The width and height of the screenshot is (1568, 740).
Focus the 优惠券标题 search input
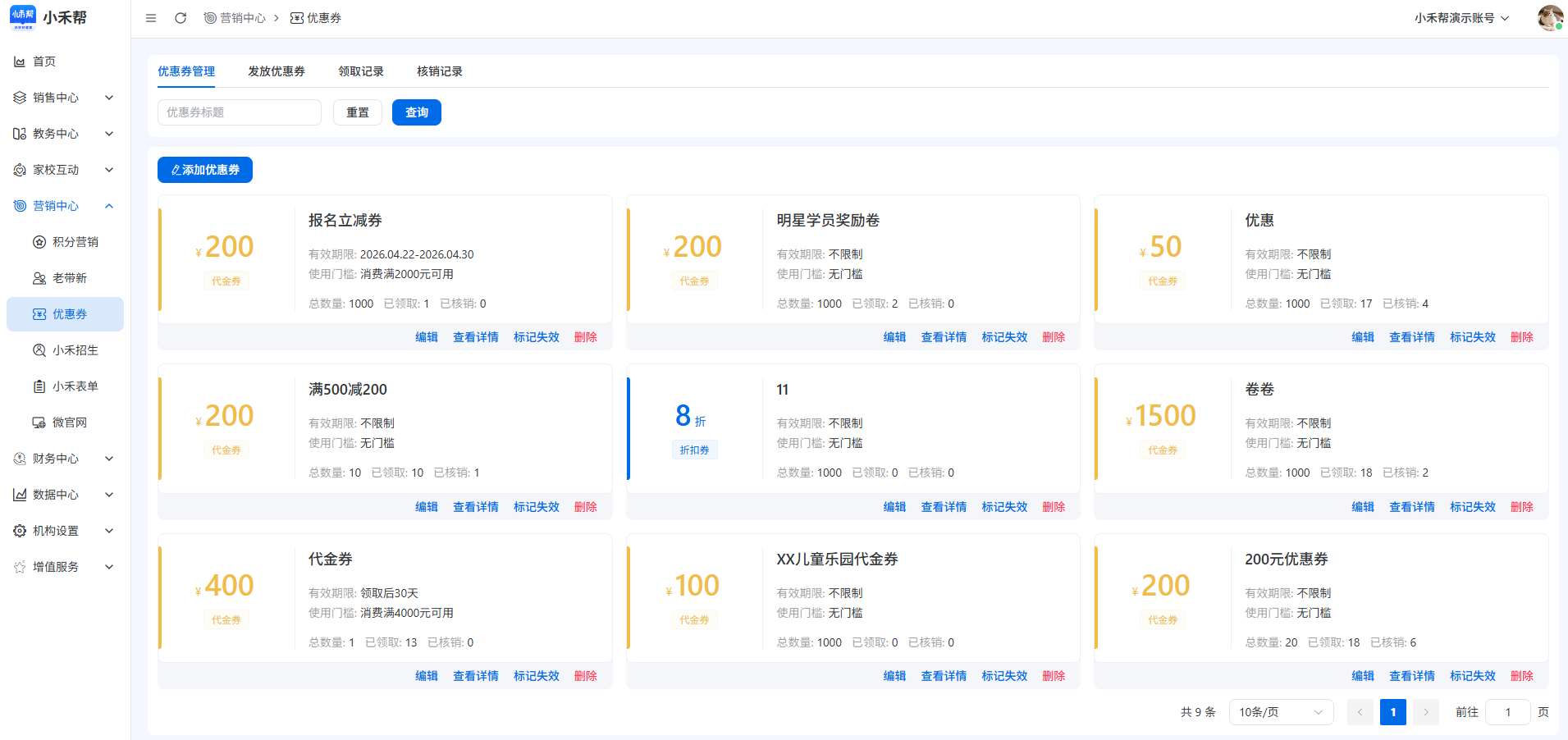coord(239,112)
